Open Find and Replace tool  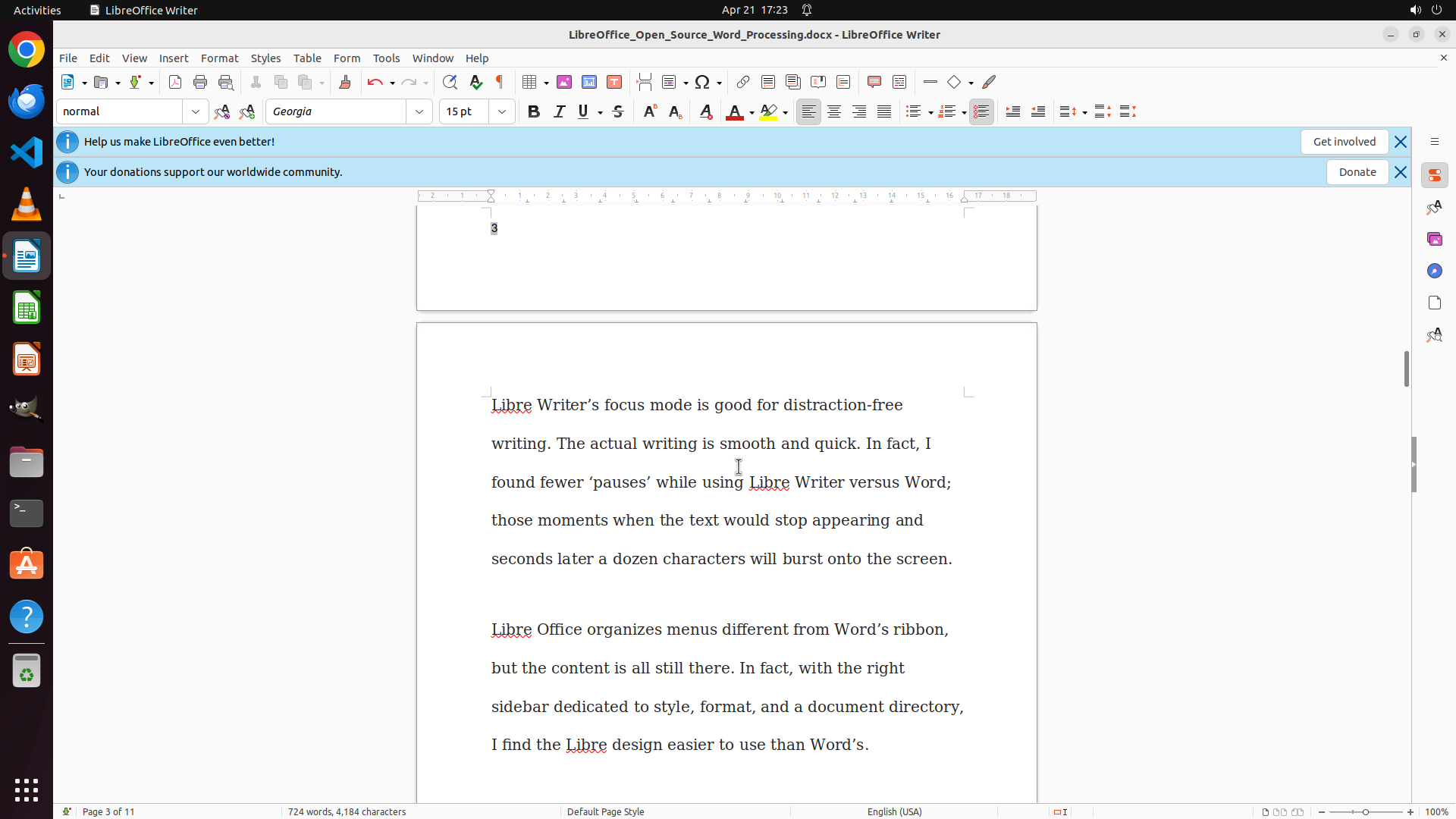450,82
